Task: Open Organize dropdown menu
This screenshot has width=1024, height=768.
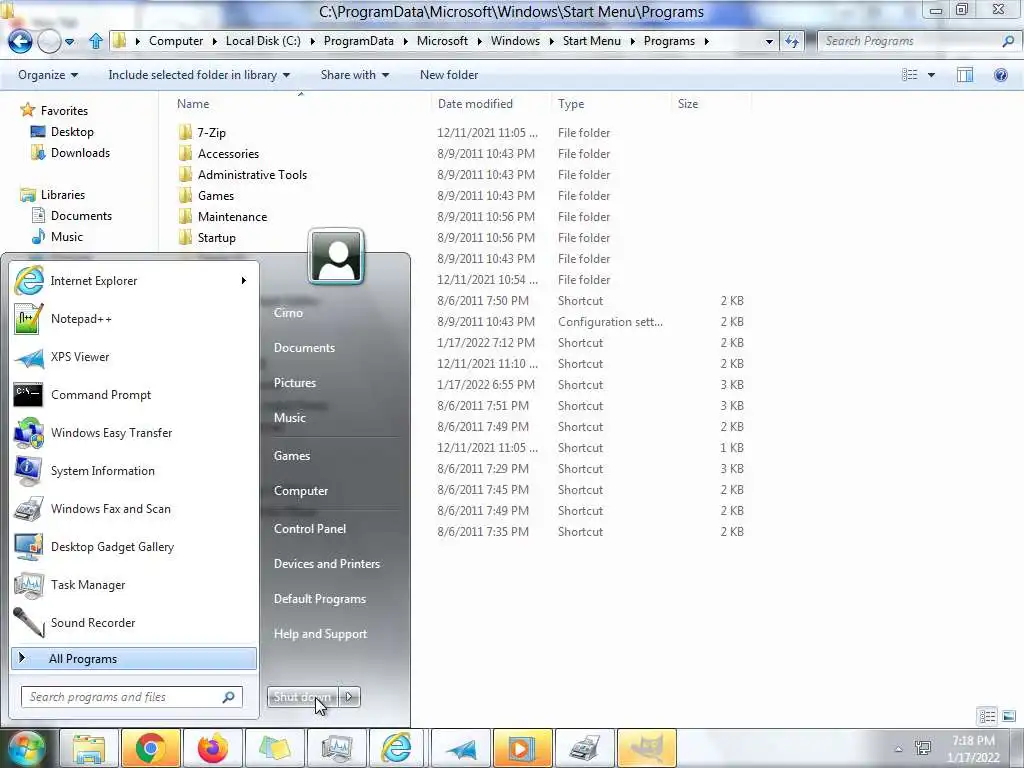Action: coord(48,75)
